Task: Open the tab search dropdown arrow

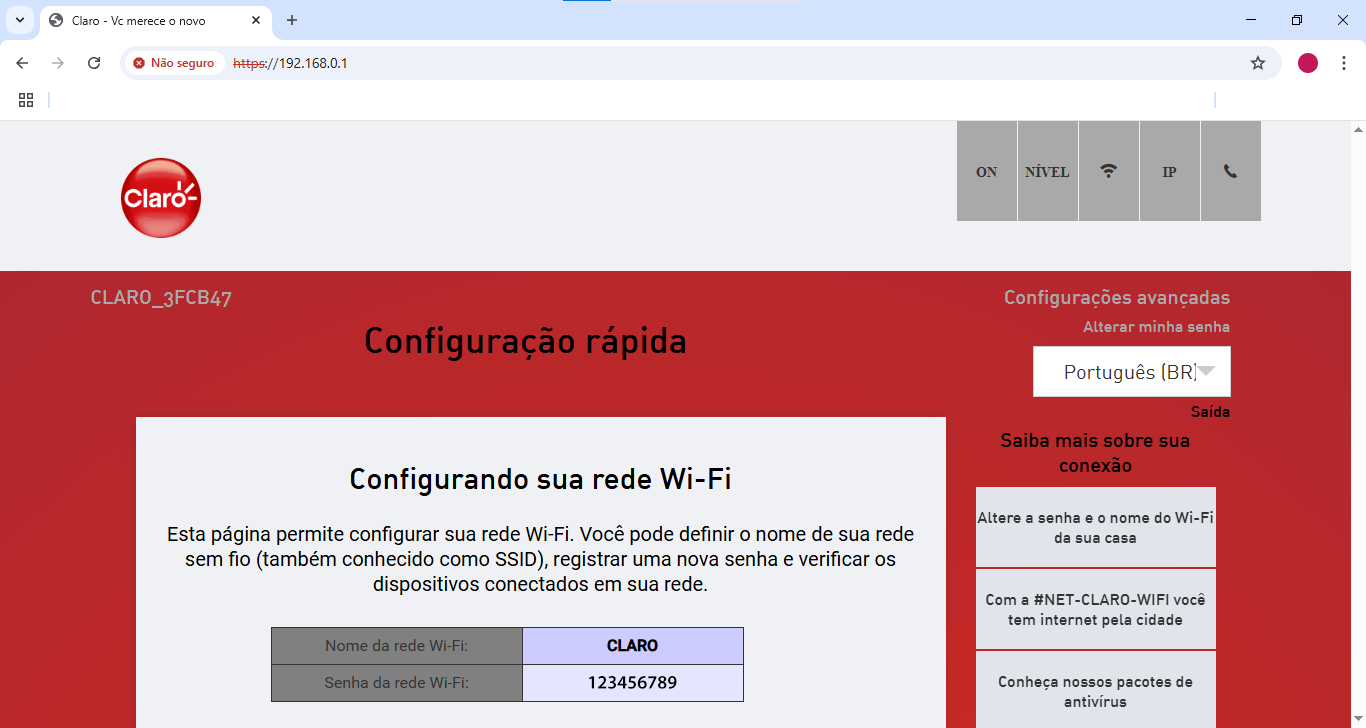Action: point(19,20)
